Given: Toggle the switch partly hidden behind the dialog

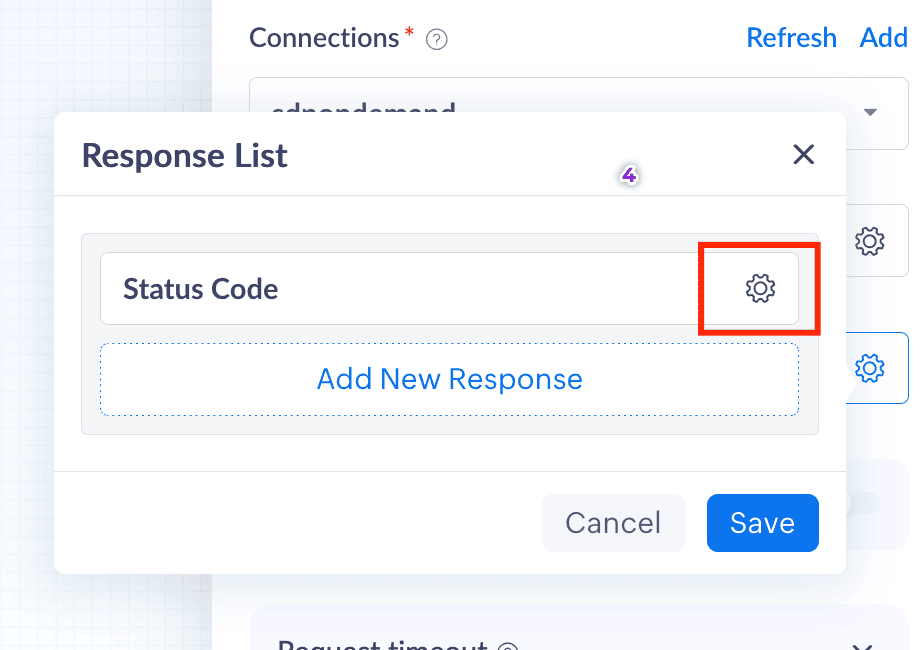Looking at the screenshot, I should (x=862, y=503).
